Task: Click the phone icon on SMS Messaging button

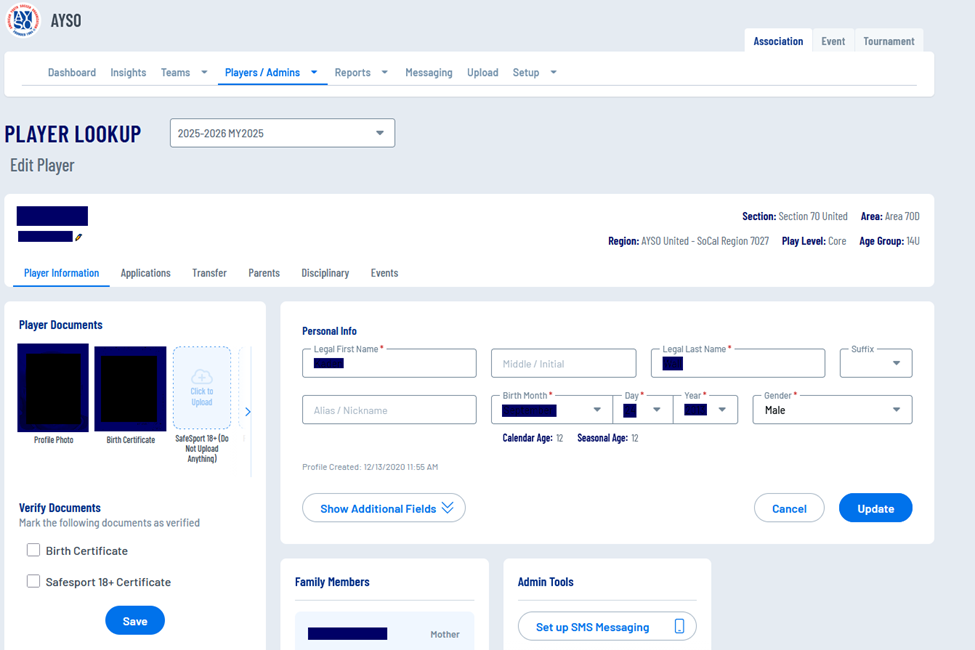Action: tap(680, 627)
